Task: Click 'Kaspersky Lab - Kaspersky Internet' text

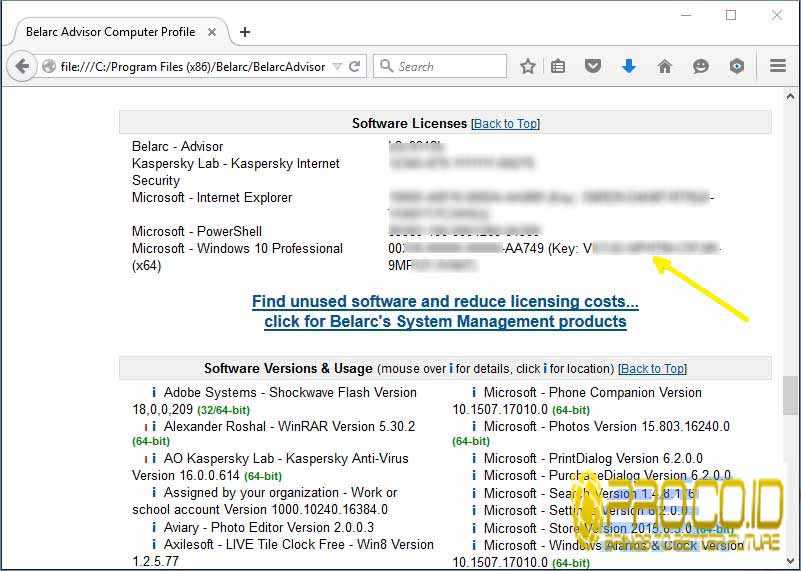Action: [x=235, y=163]
